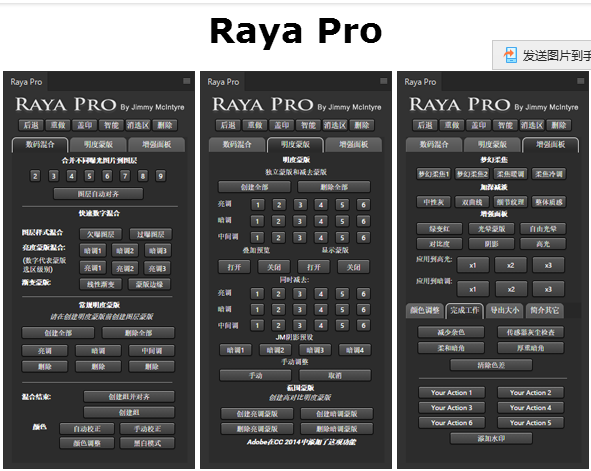
Task: Choose 暗调3 under JM阴影预设
Action: coord(315,350)
